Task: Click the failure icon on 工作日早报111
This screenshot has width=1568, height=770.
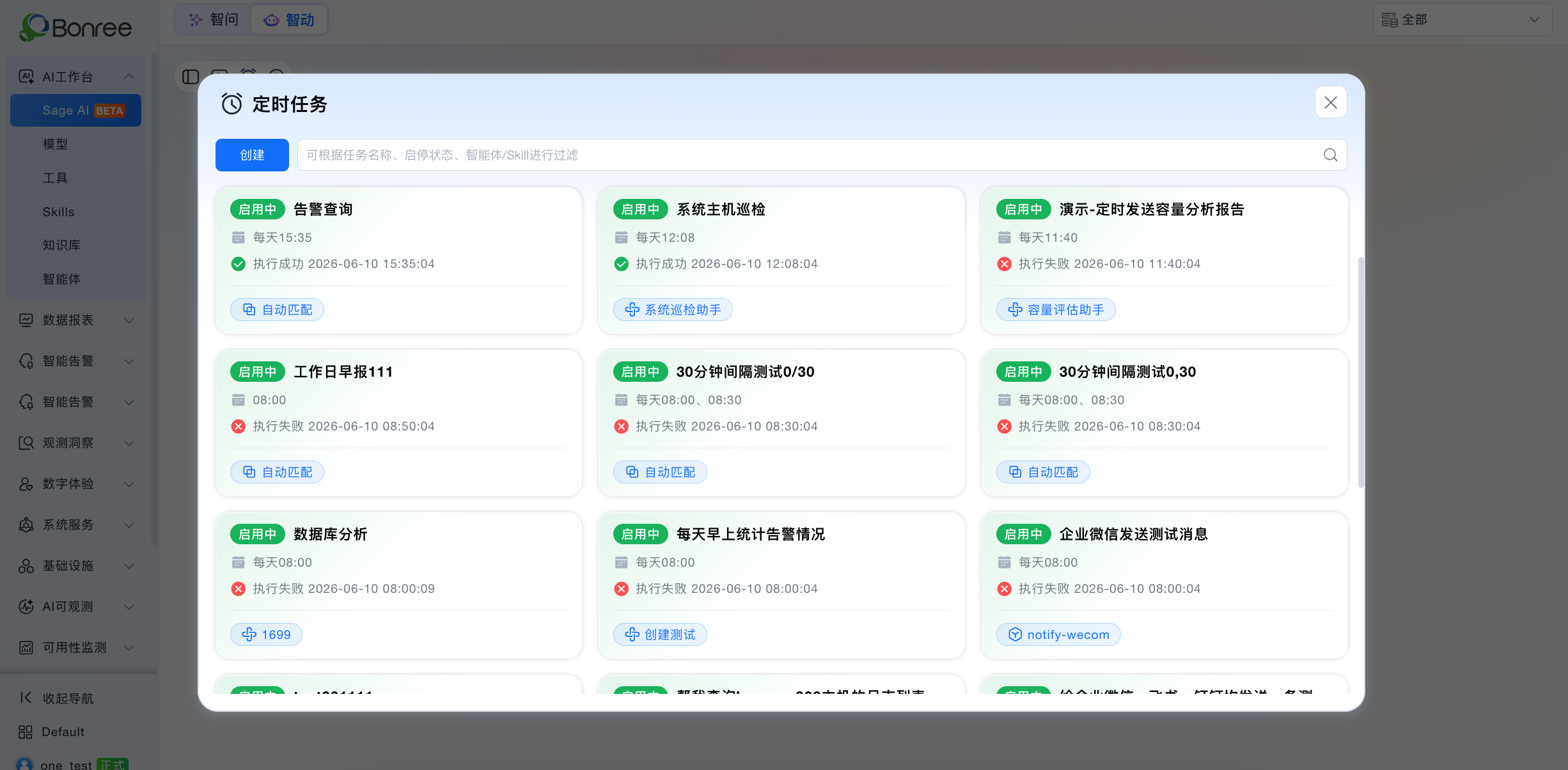Action: (239, 427)
